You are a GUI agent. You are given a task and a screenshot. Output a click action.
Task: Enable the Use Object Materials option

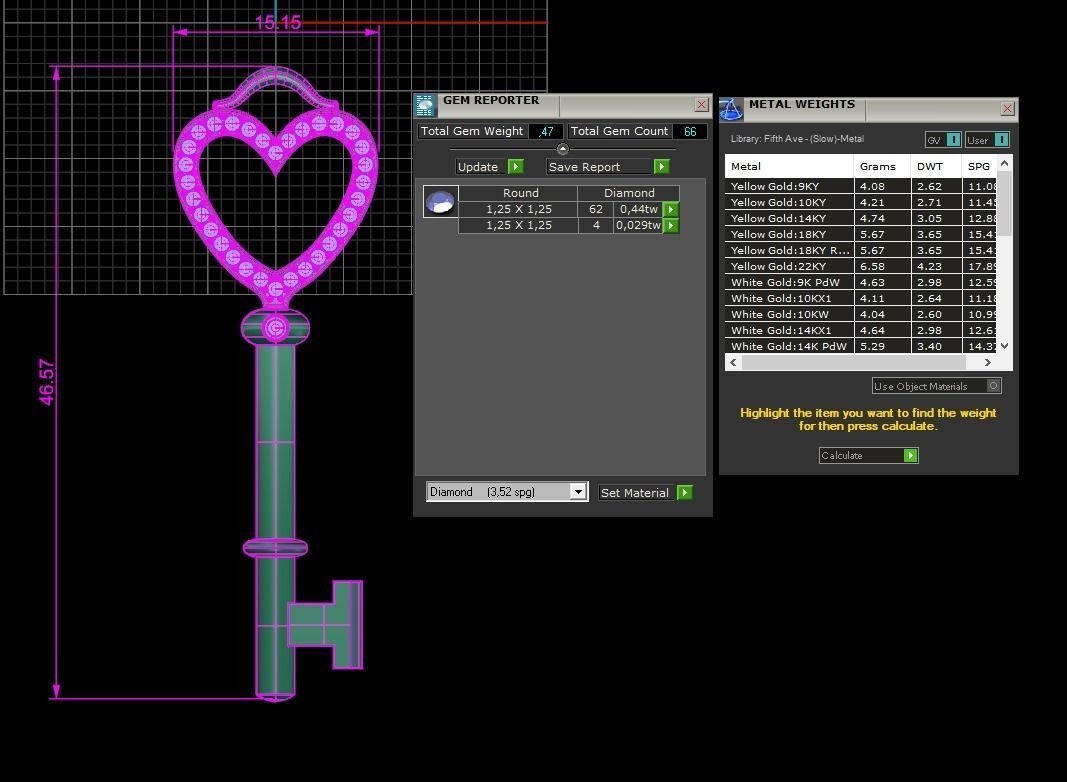(x=994, y=386)
